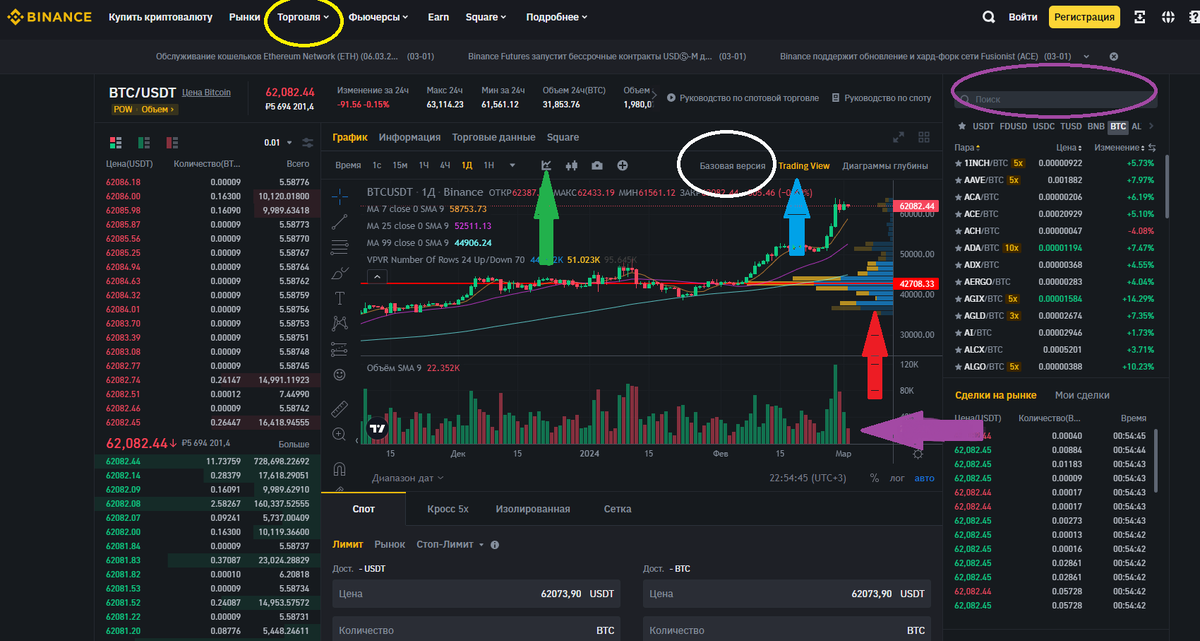1200x641 pixels.
Task: Select the ruler measure tool
Action: (340, 408)
